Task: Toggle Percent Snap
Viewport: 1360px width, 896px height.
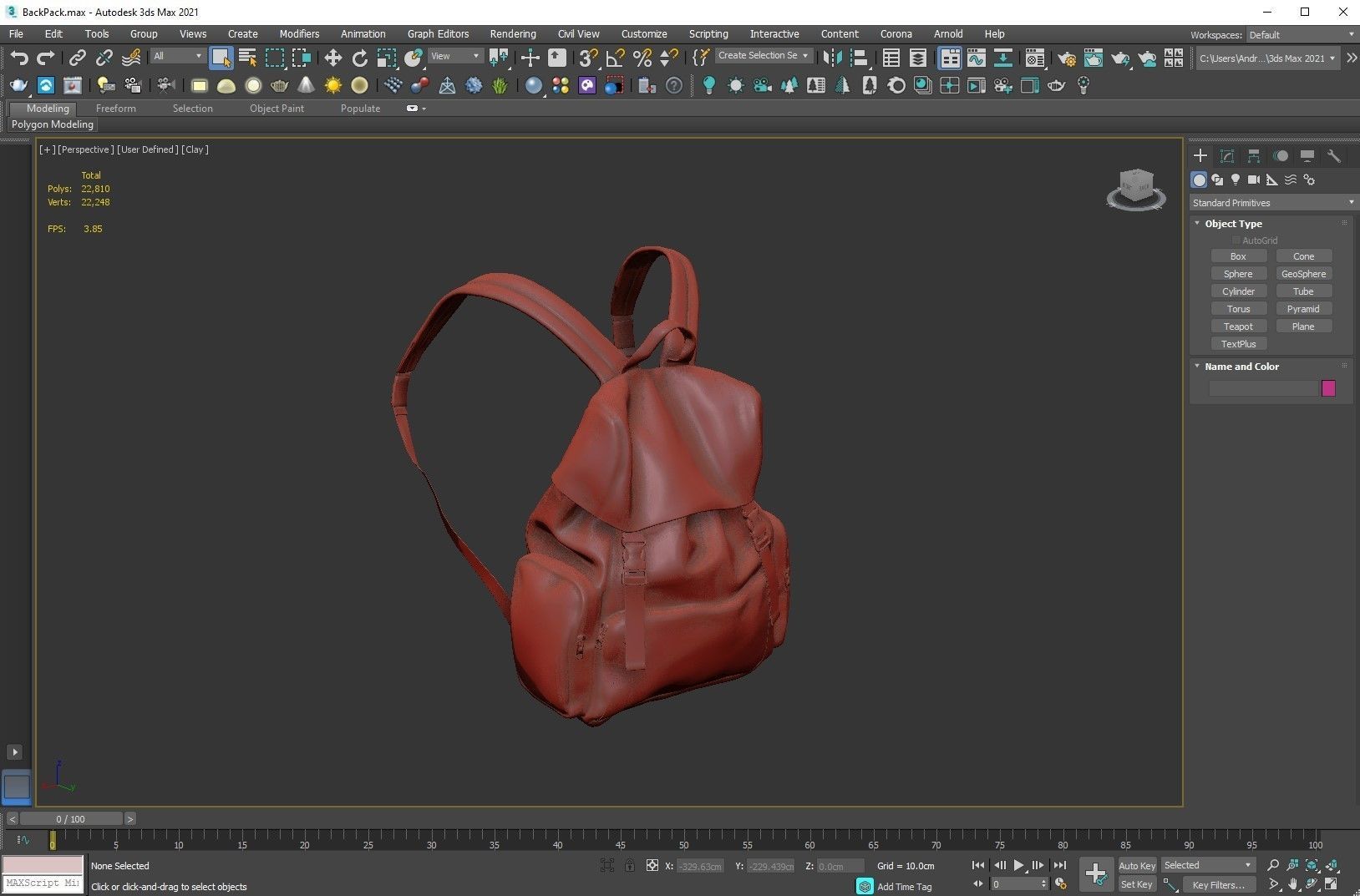Action: pos(642,58)
